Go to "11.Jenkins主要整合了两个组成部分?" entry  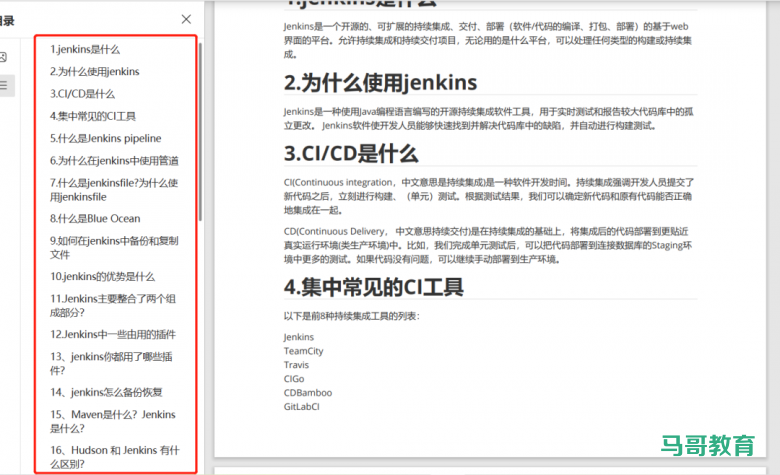point(114,305)
